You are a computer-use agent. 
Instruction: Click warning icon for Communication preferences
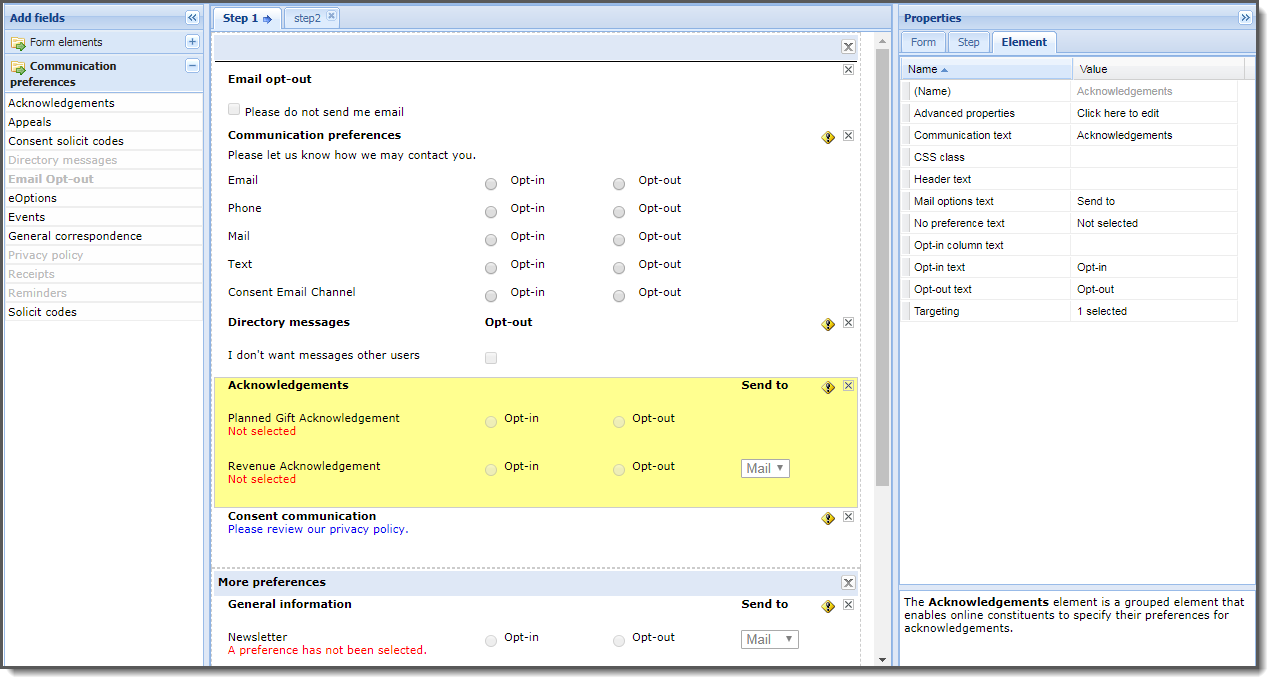[828, 138]
